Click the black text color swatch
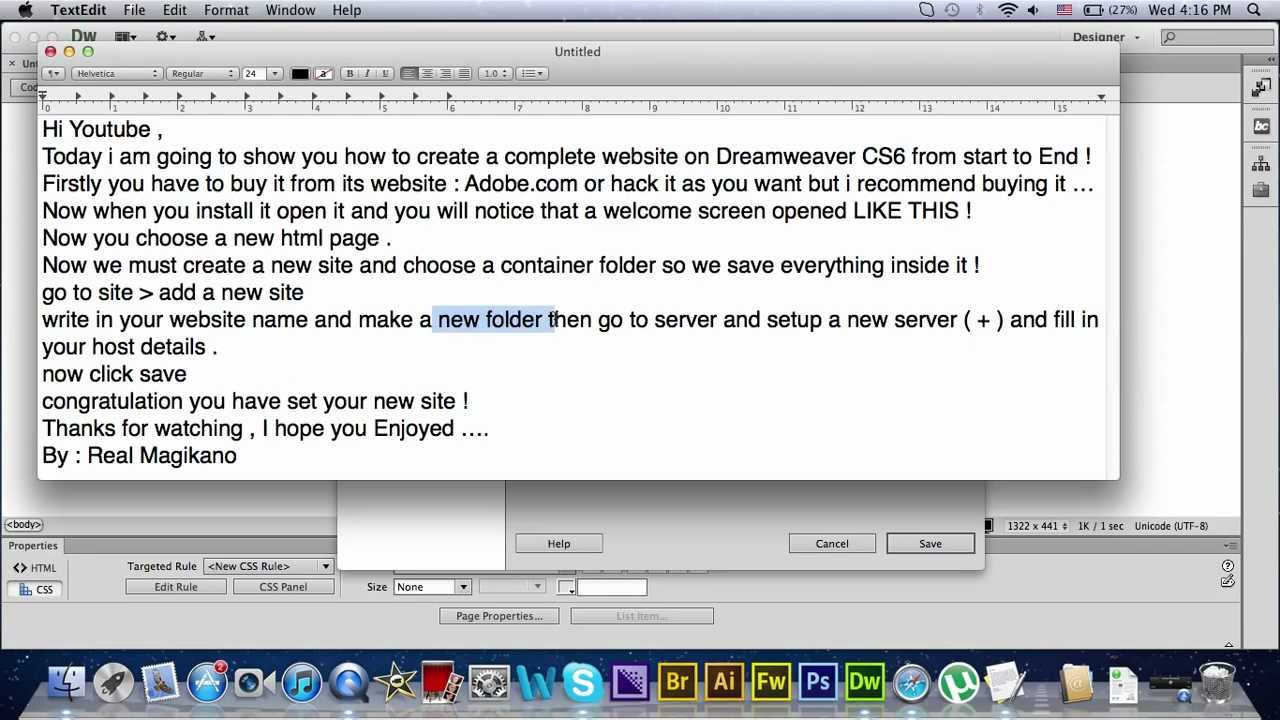Viewport: 1280px width, 720px height. click(300, 73)
